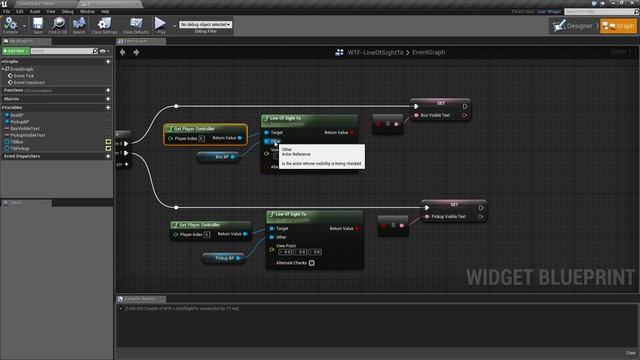Collapse the Variables section
This screenshot has width=640, height=360.
(x=2, y=108)
